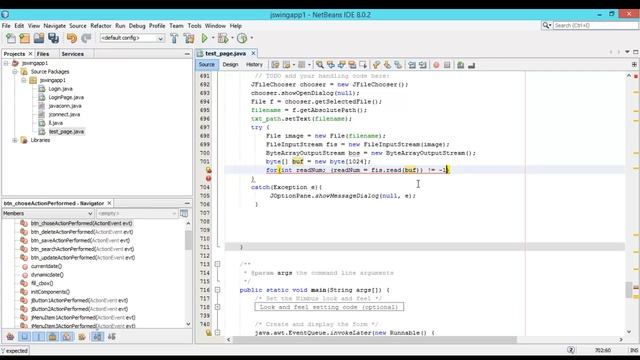Minimize the Projects panel
Viewport: 640px width, 360px height.
(187, 54)
